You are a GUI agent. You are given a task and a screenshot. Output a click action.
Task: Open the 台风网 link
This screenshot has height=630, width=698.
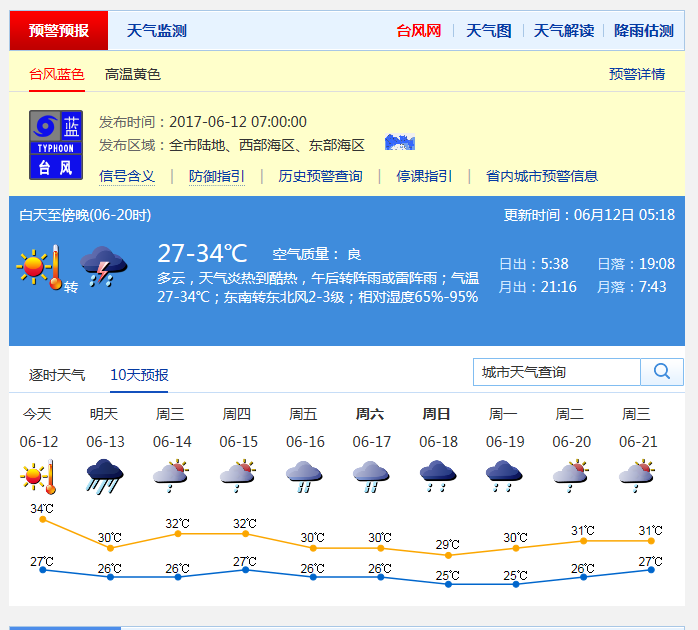pyautogui.click(x=418, y=31)
